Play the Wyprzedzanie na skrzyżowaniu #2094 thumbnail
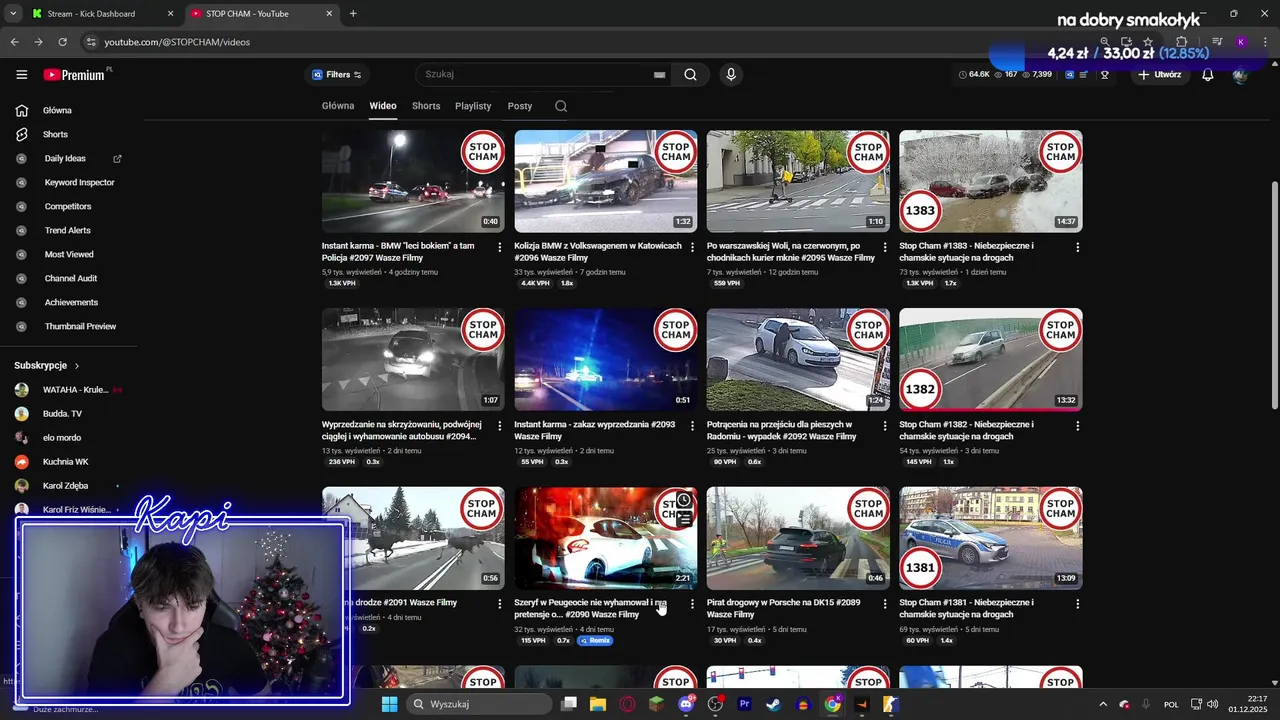The width and height of the screenshot is (1280, 720). click(x=413, y=360)
